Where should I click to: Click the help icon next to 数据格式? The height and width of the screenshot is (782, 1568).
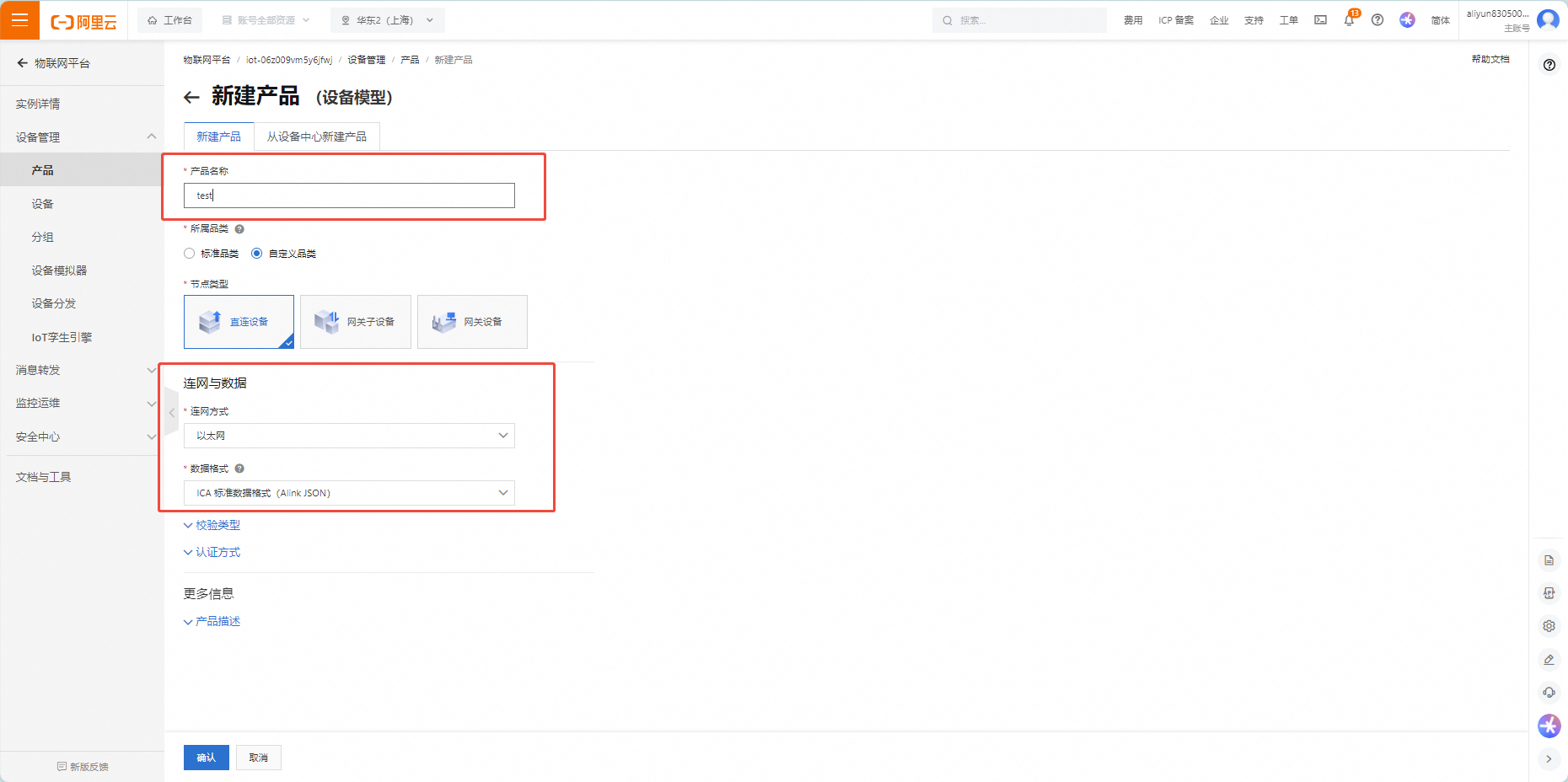click(239, 469)
